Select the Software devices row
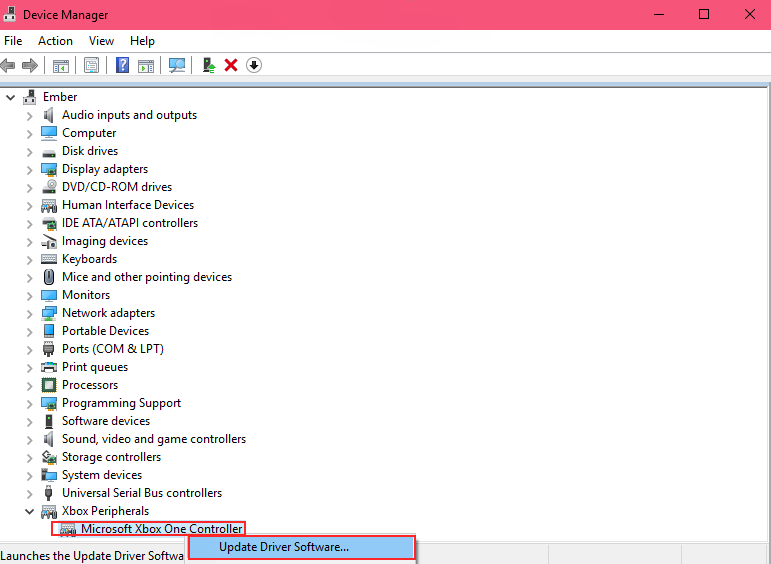Image resolution: width=771 pixels, height=564 pixels. click(106, 421)
